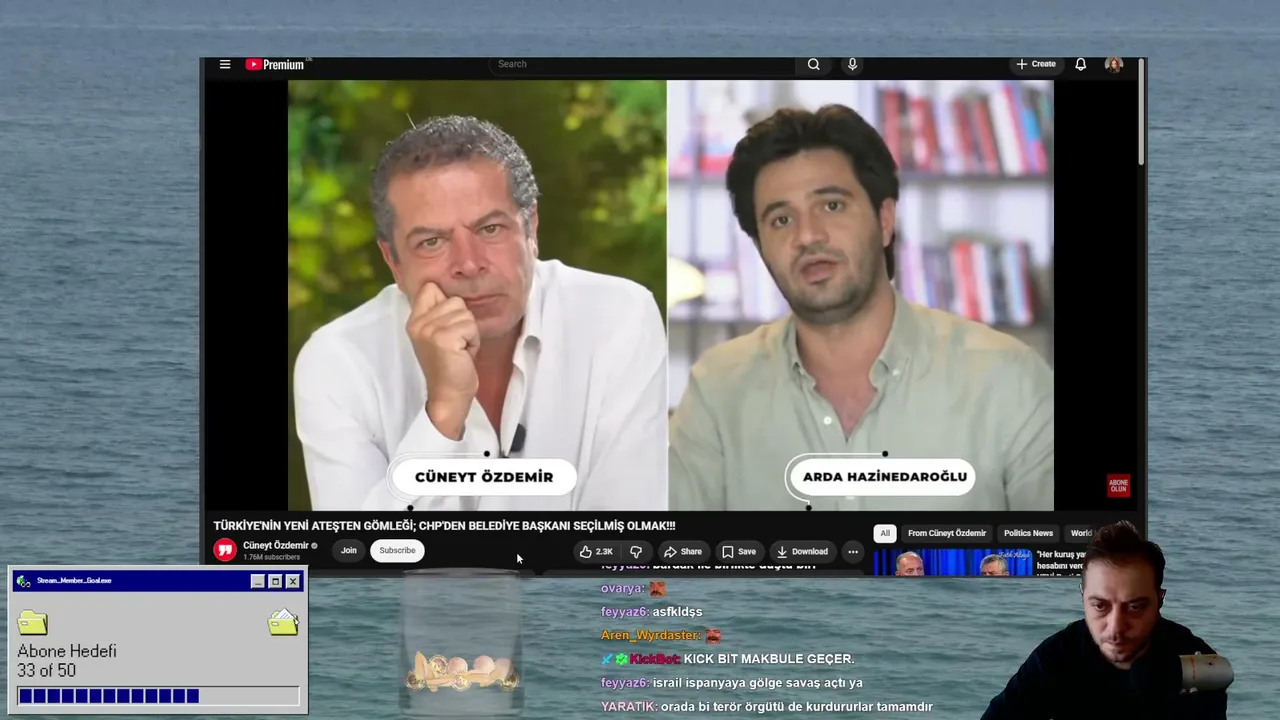Open the first recommended video thumbnail
The image size is (1280, 720).
[952, 563]
